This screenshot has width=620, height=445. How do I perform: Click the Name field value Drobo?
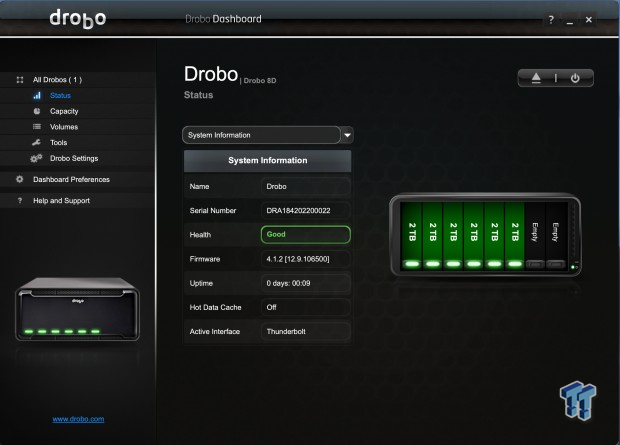[x=305, y=186]
